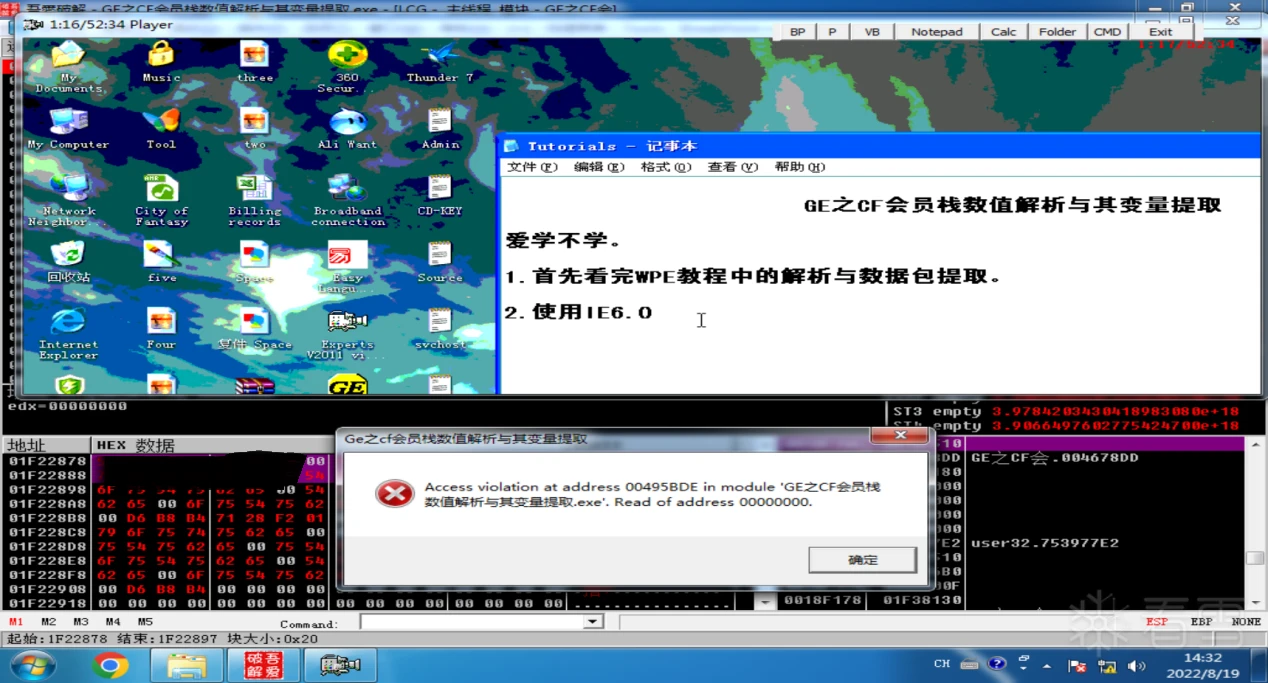Open the Source text file icon

[x=440, y=262]
